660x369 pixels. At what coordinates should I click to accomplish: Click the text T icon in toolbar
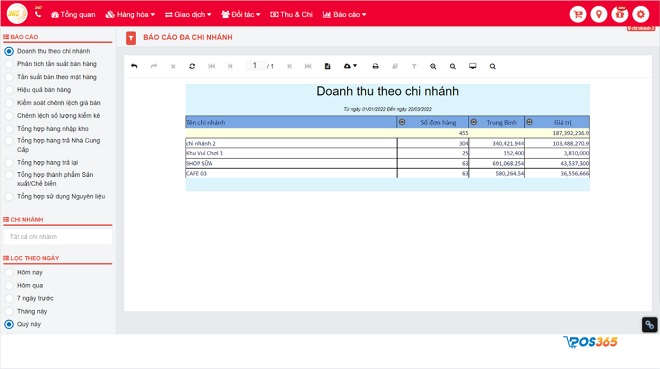tap(414, 66)
